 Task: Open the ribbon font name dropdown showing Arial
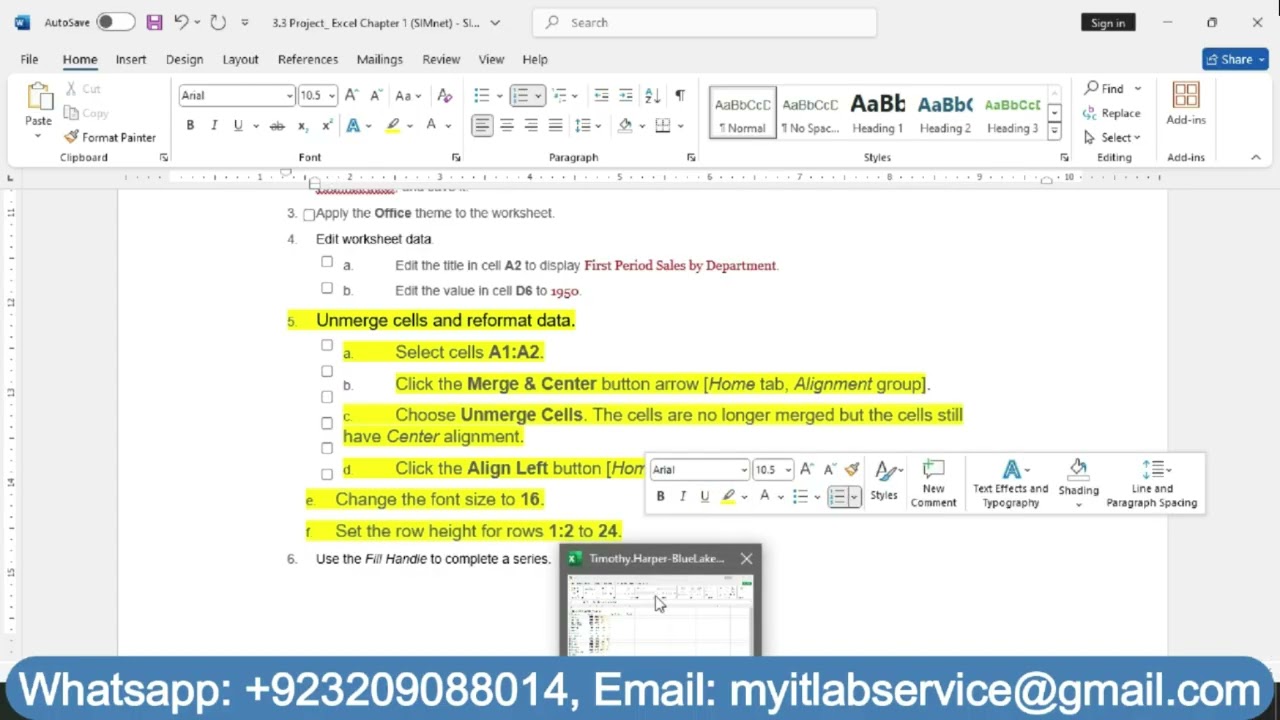[x=290, y=96]
